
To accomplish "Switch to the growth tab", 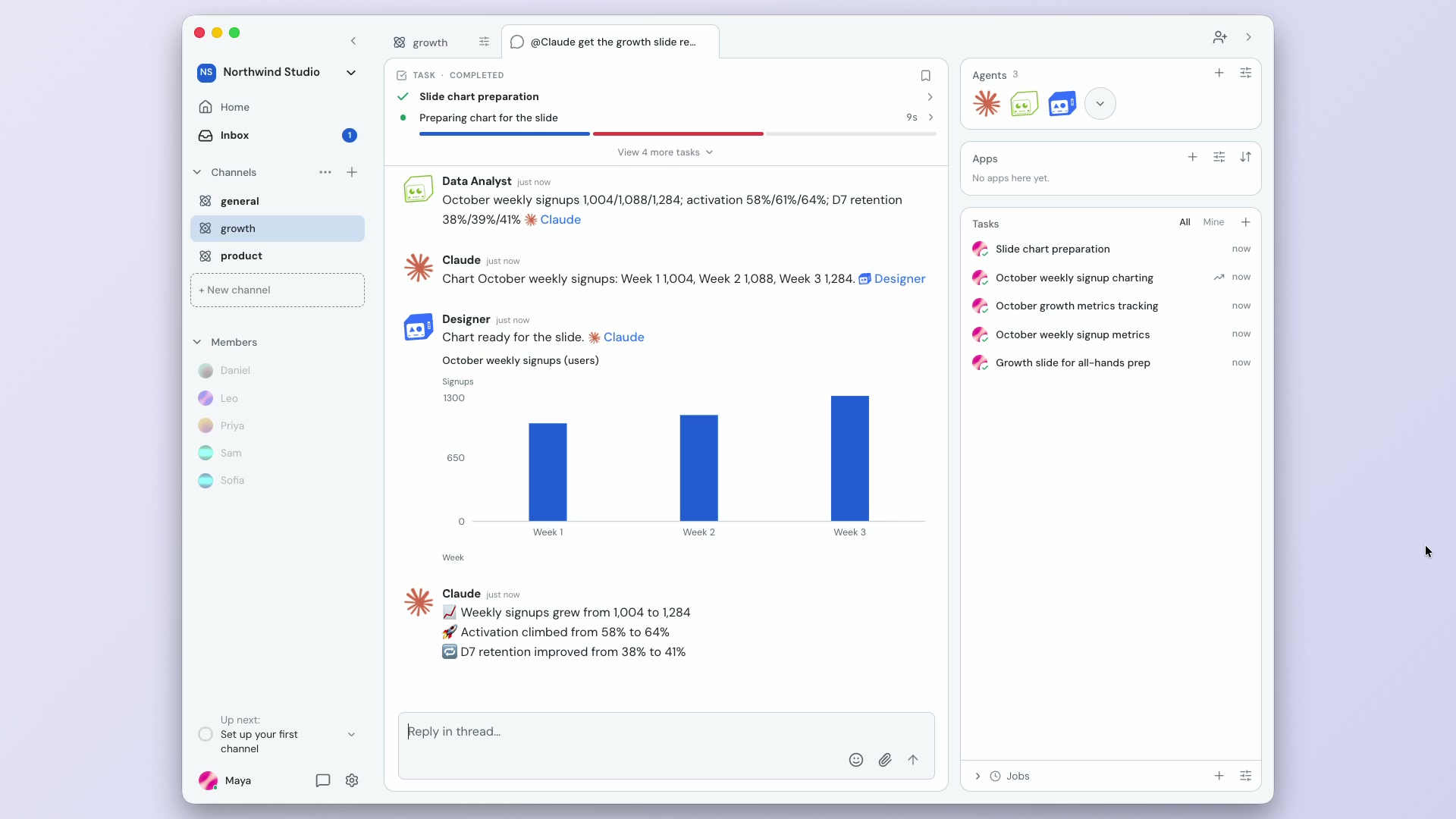I will click(x=430, y=42).
